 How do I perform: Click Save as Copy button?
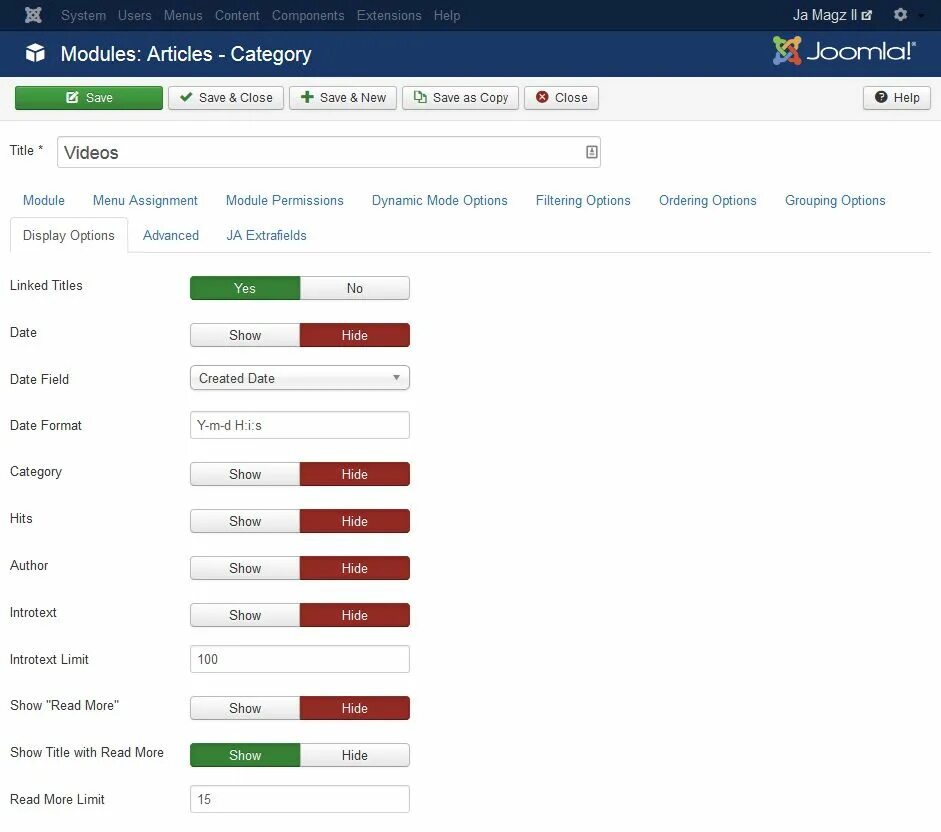(x=460, y=98)
